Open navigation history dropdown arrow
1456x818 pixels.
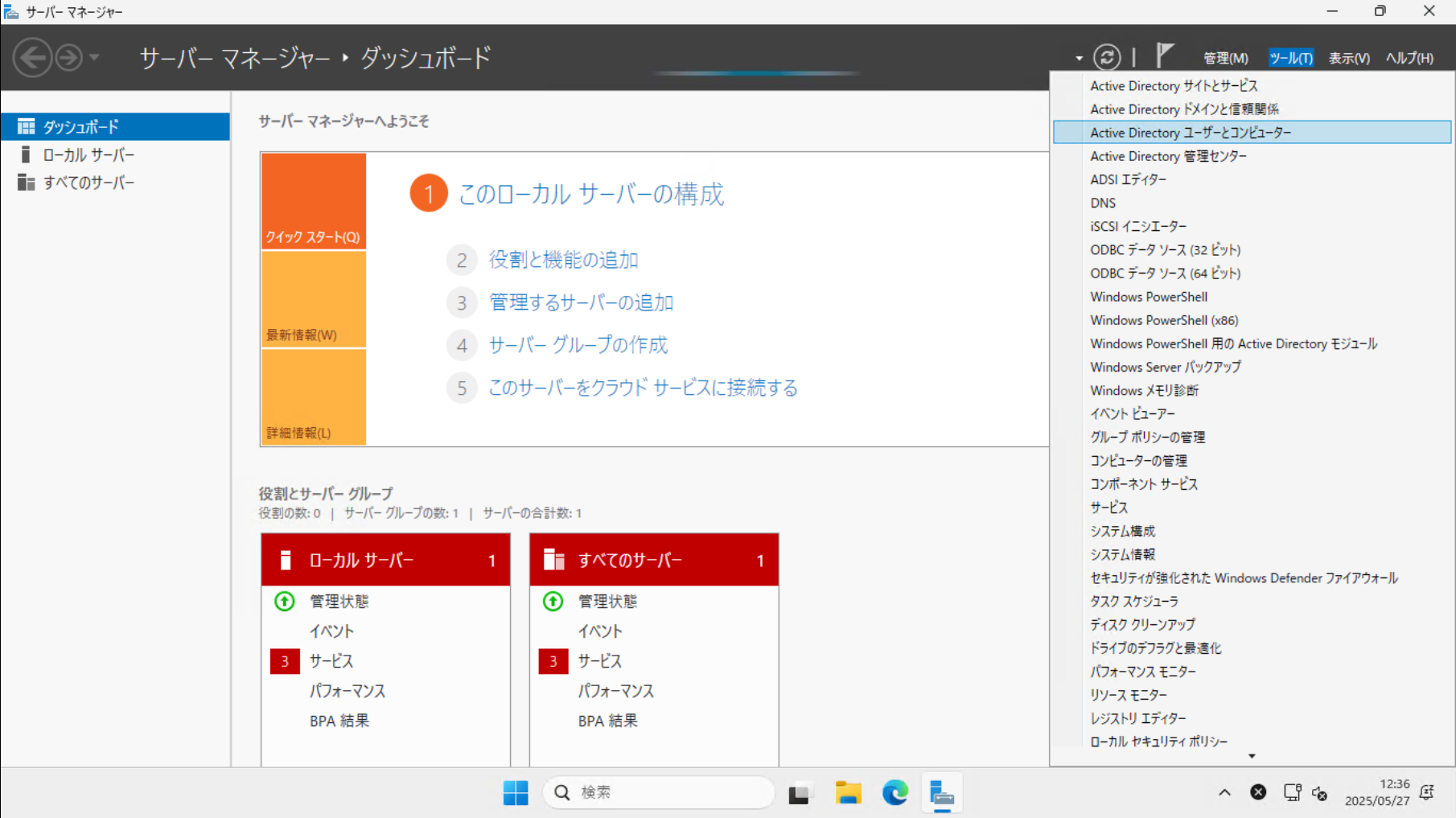(94, 58)
